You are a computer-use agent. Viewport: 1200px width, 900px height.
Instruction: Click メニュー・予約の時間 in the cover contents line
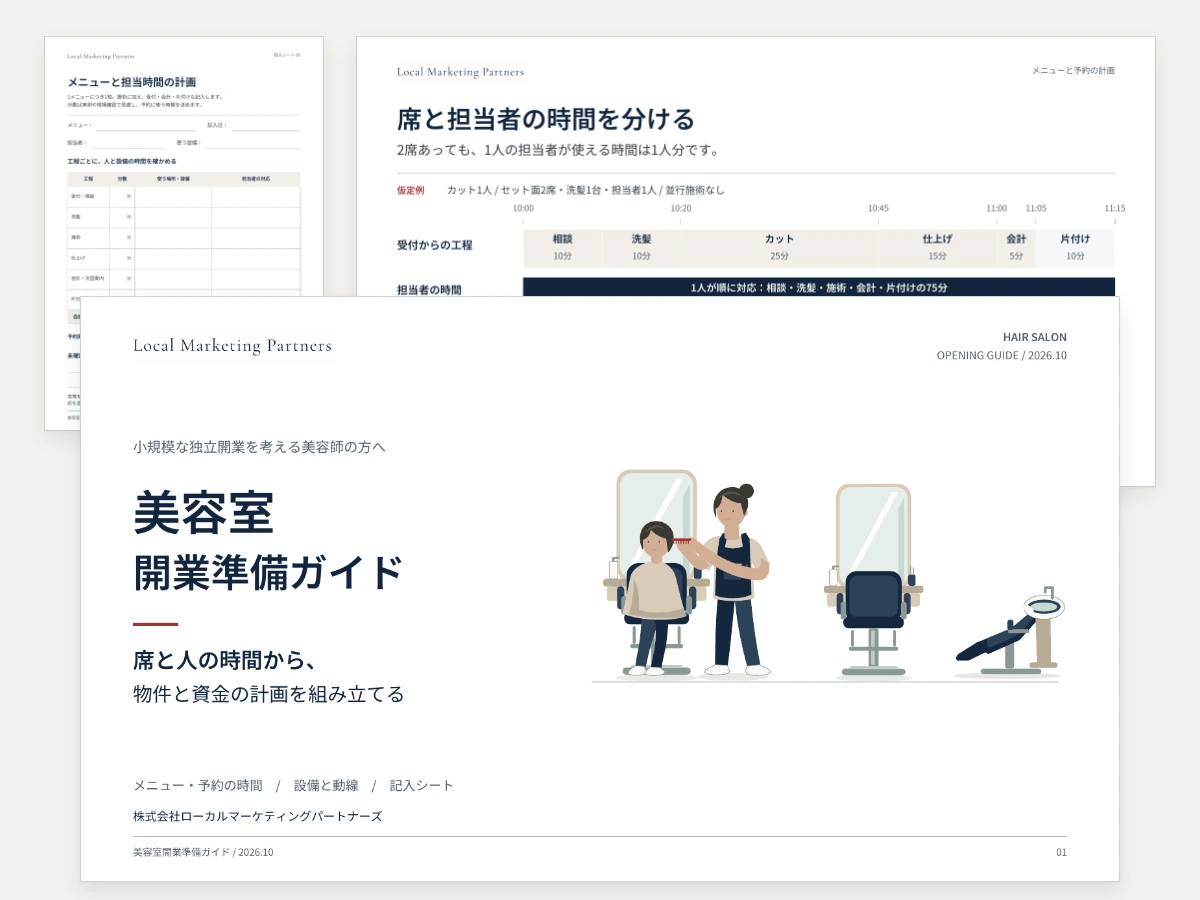198,786
